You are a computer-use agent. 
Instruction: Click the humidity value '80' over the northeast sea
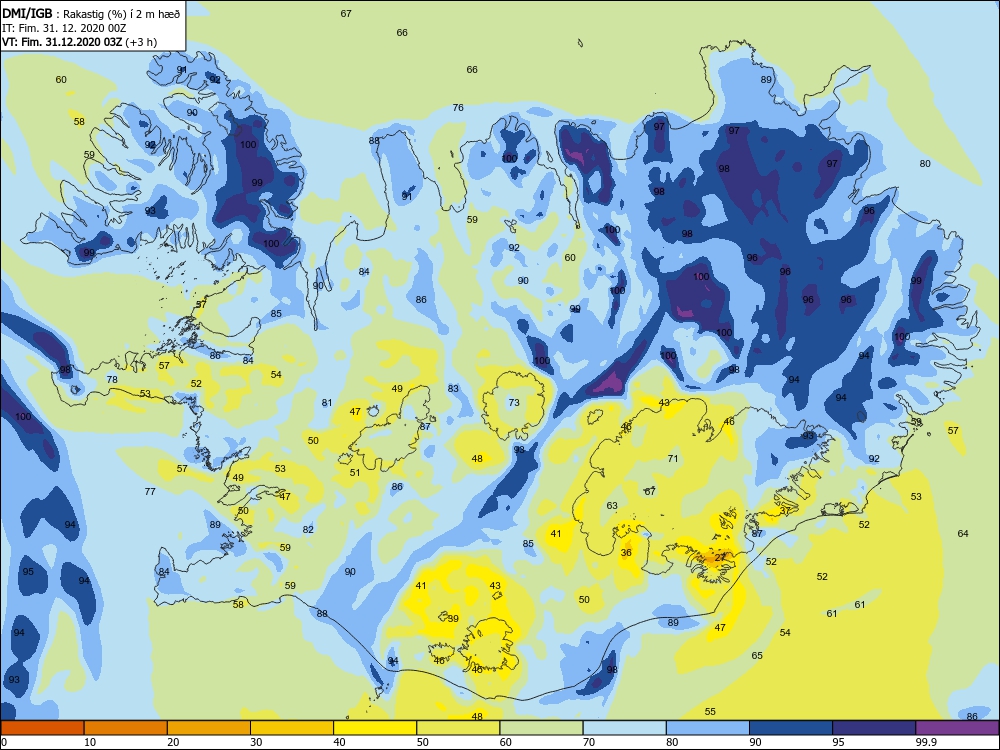click(x=925, y=163)
